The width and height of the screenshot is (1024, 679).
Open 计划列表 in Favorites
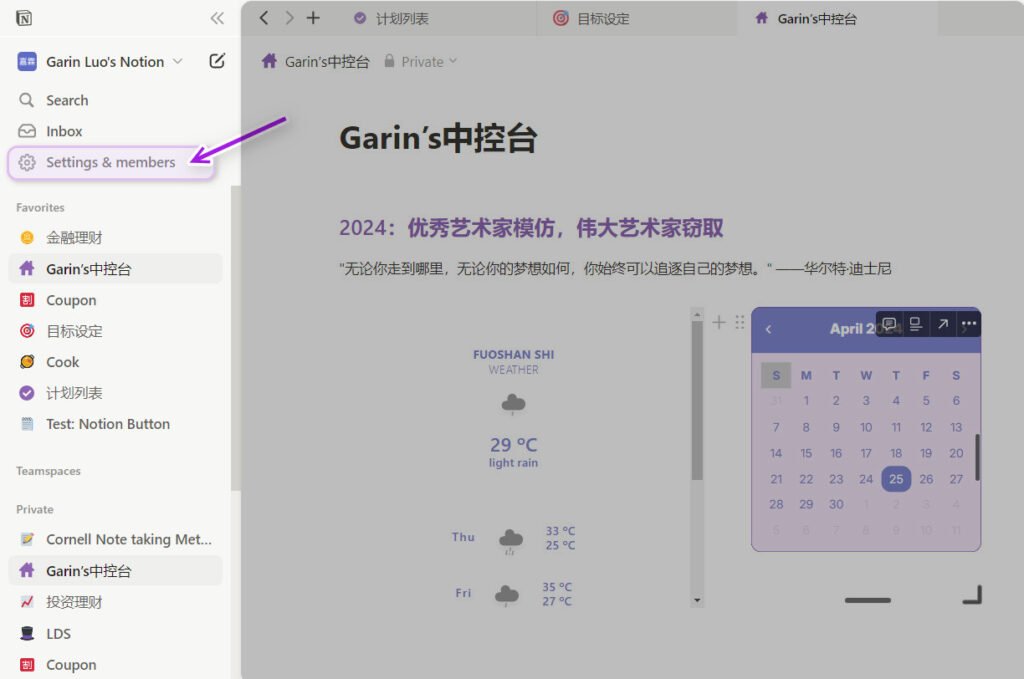[x=116, y=393]
